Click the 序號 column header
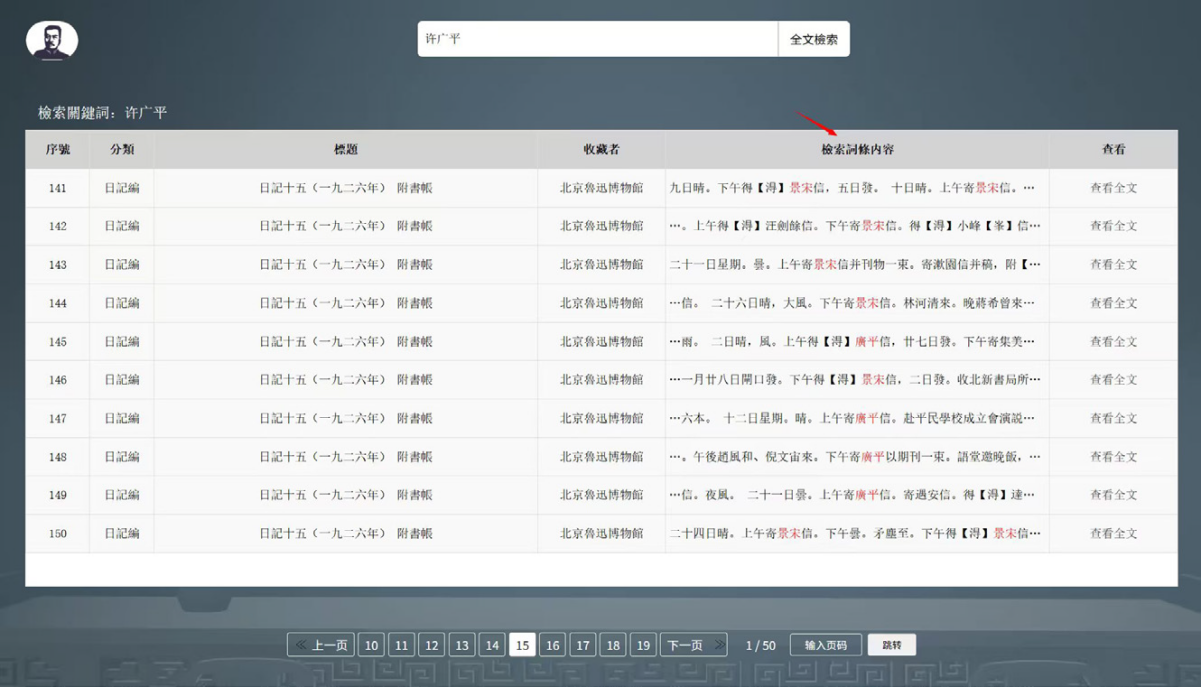 (x=58, y=149)
